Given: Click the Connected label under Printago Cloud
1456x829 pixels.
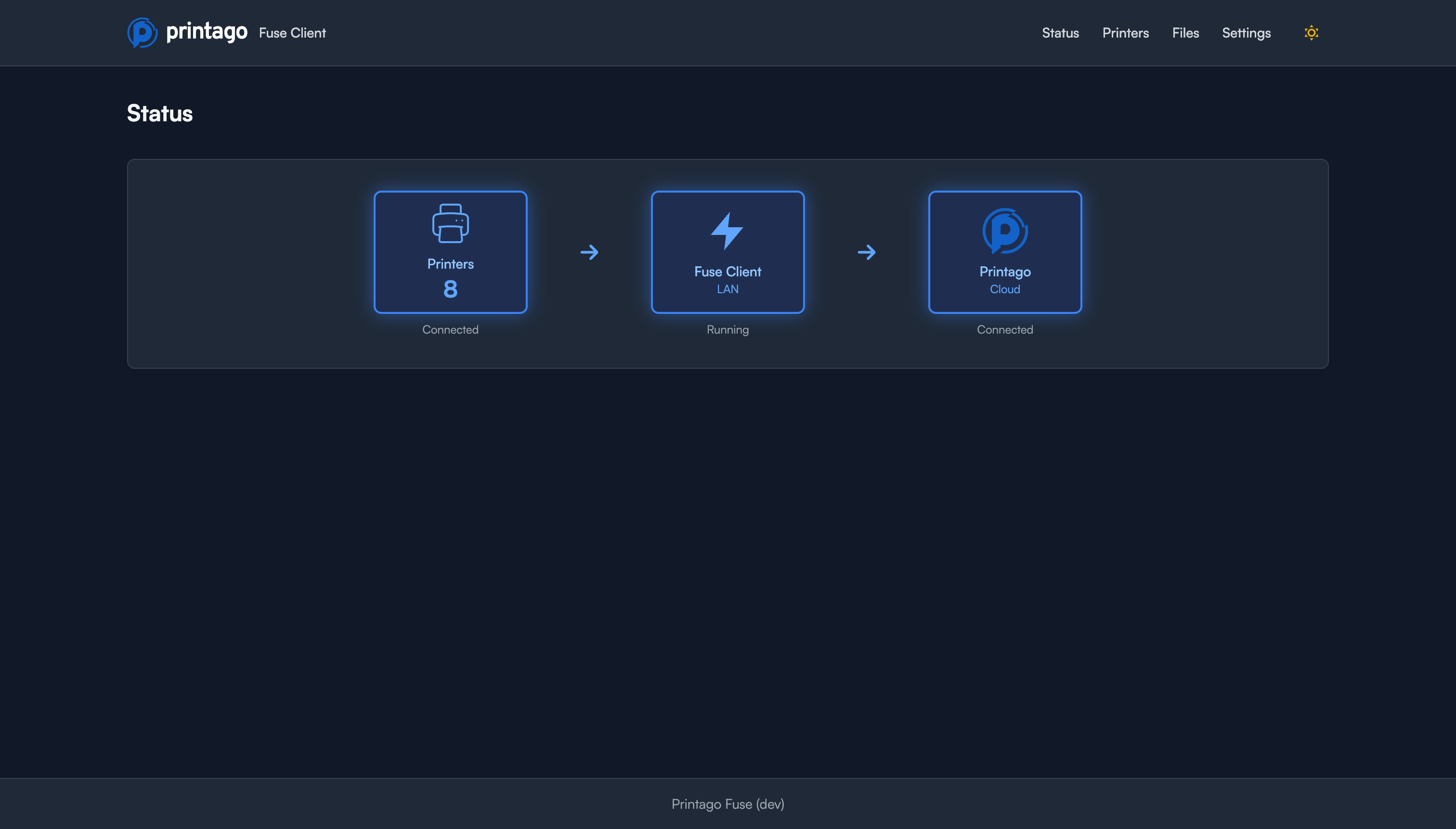Looking at the screenshot, I should (1004, 329).
